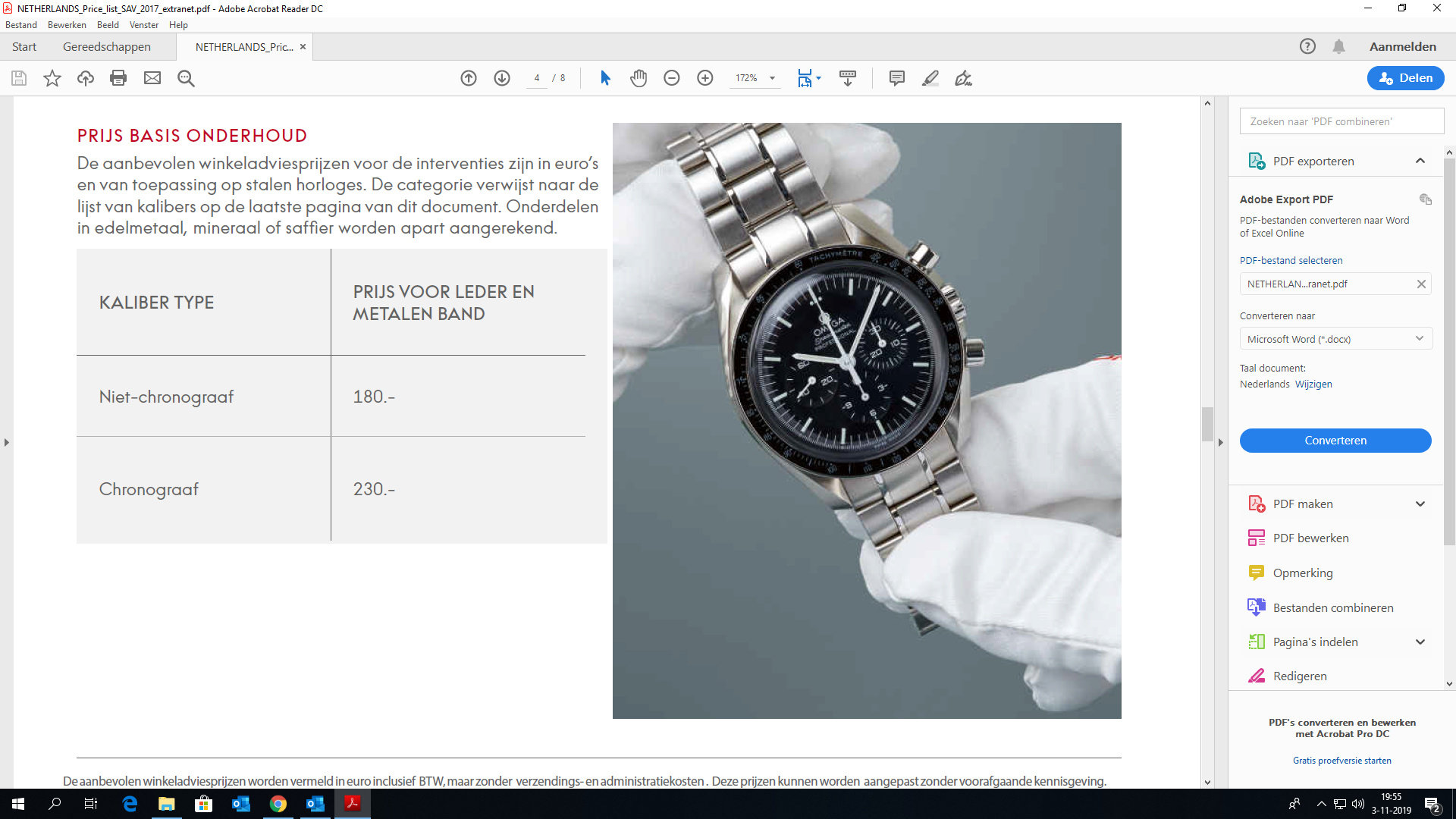
Task: Close the NETHERLANDS_Pric... document tab
Action: click(303, 47)
